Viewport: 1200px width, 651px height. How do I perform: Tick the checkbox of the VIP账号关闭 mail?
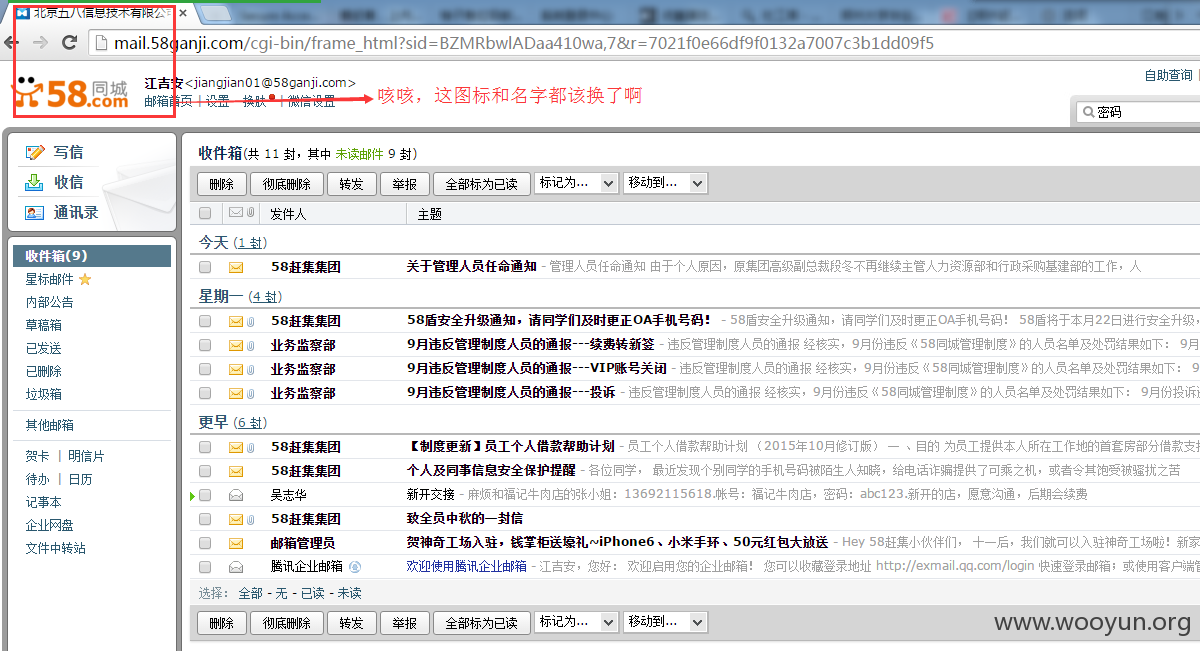pos(205,369)
